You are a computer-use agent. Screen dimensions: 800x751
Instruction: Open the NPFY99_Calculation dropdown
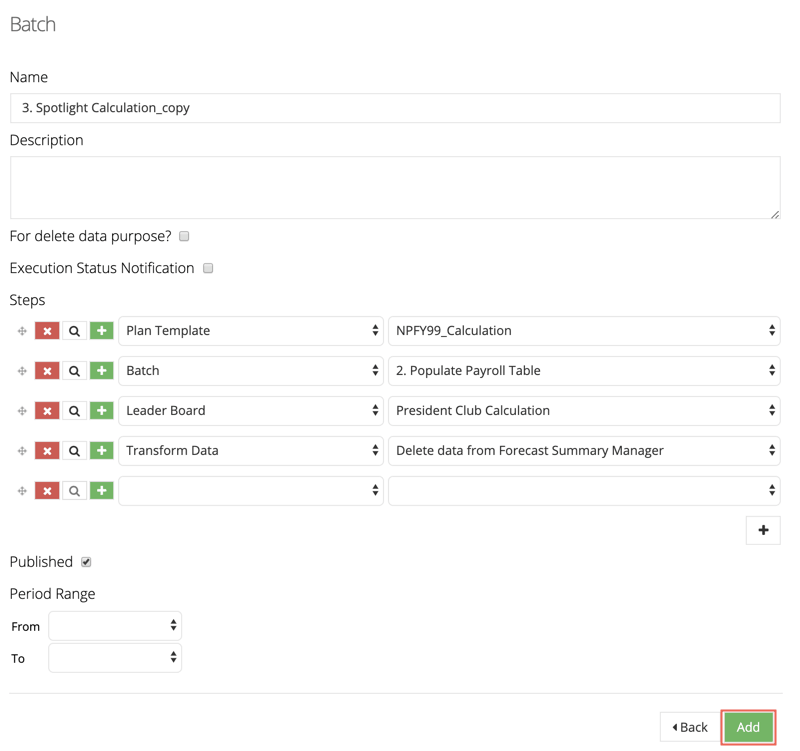[x=584, y=331]
